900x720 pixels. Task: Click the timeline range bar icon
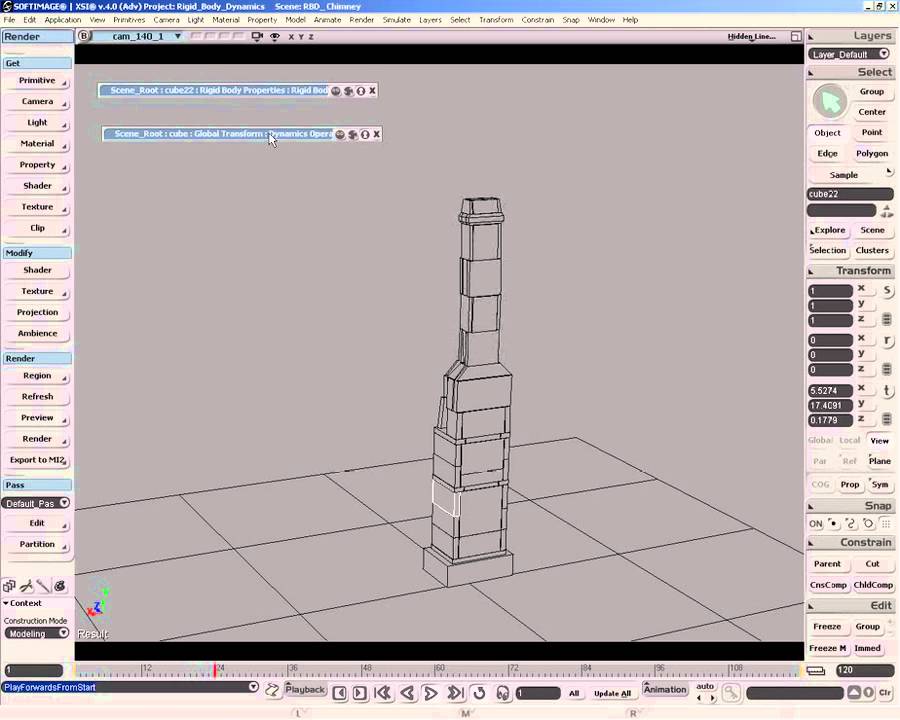tap(815, 670)
